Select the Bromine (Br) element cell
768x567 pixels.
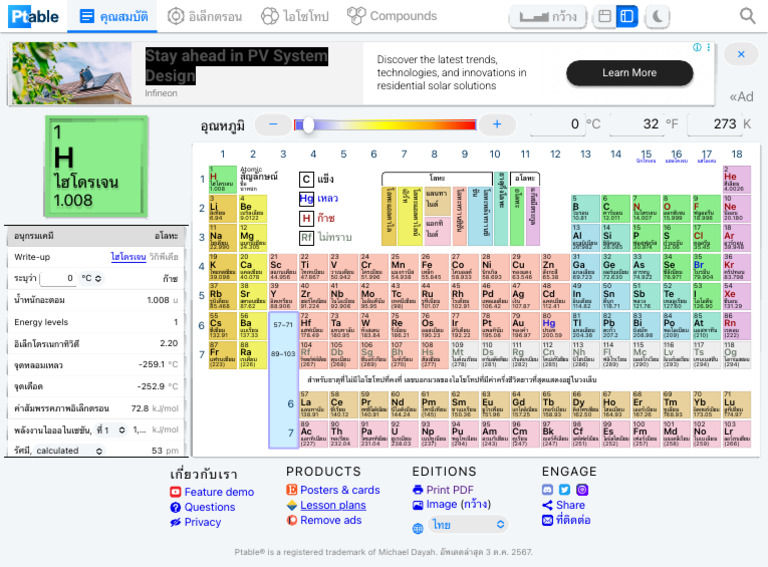click(x=706, y=267)
